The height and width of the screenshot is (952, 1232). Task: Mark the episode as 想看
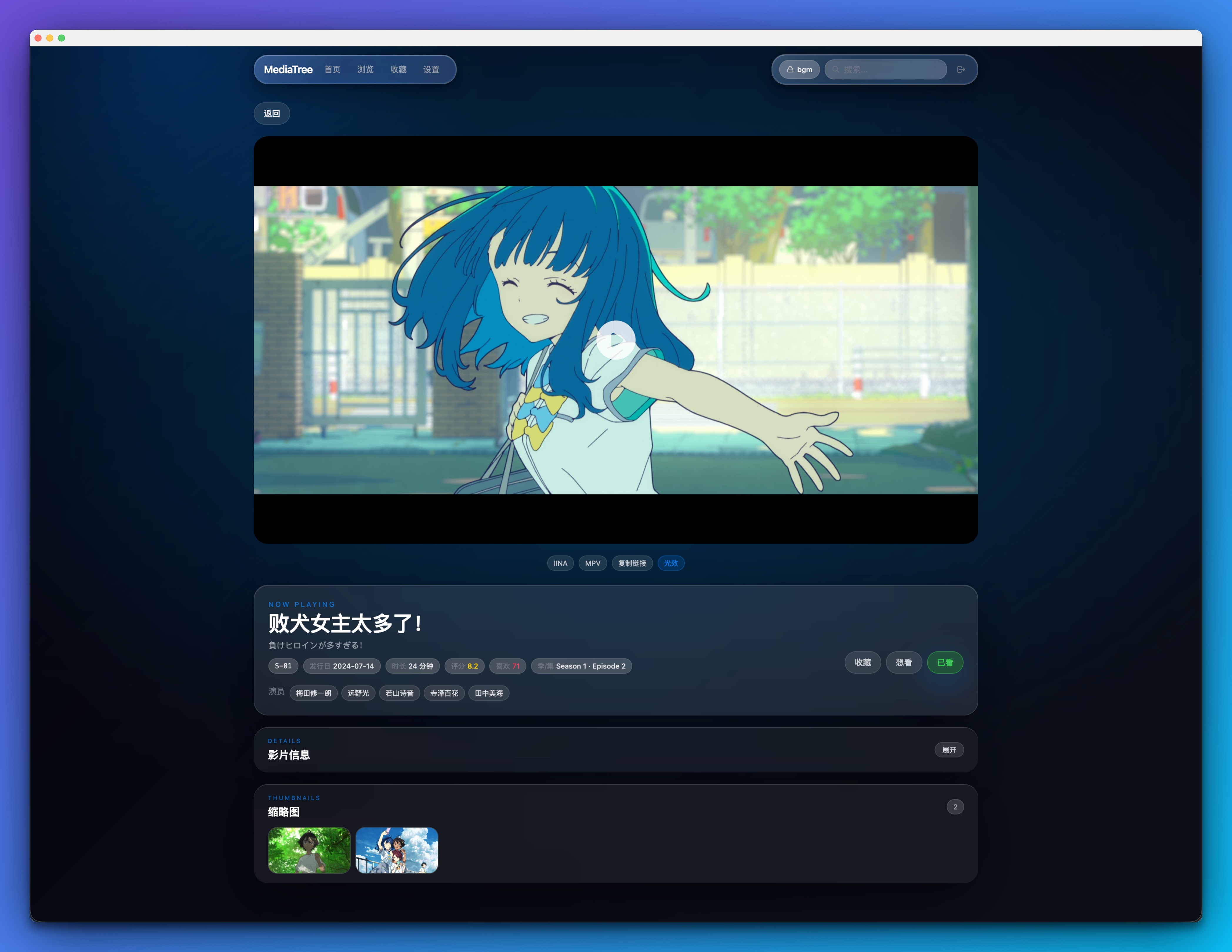tap(904, 662)
